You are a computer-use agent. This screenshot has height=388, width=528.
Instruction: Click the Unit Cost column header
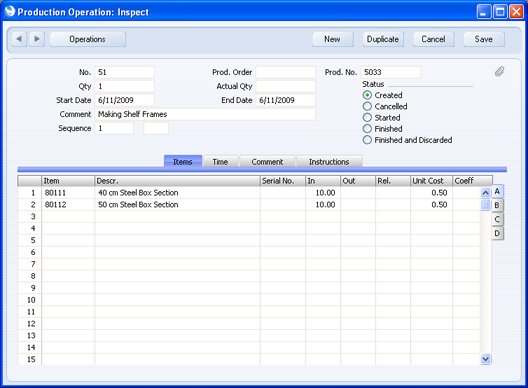pyautogui.click(x=431, y=181)
